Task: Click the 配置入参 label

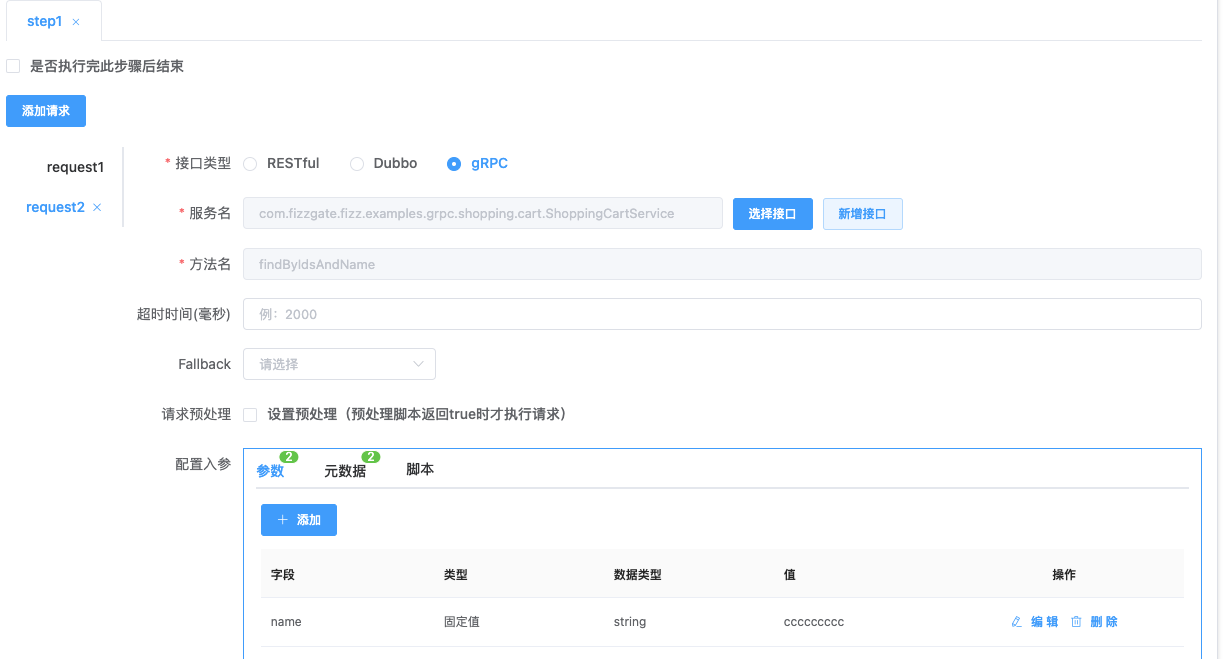Action: [203, 464]
